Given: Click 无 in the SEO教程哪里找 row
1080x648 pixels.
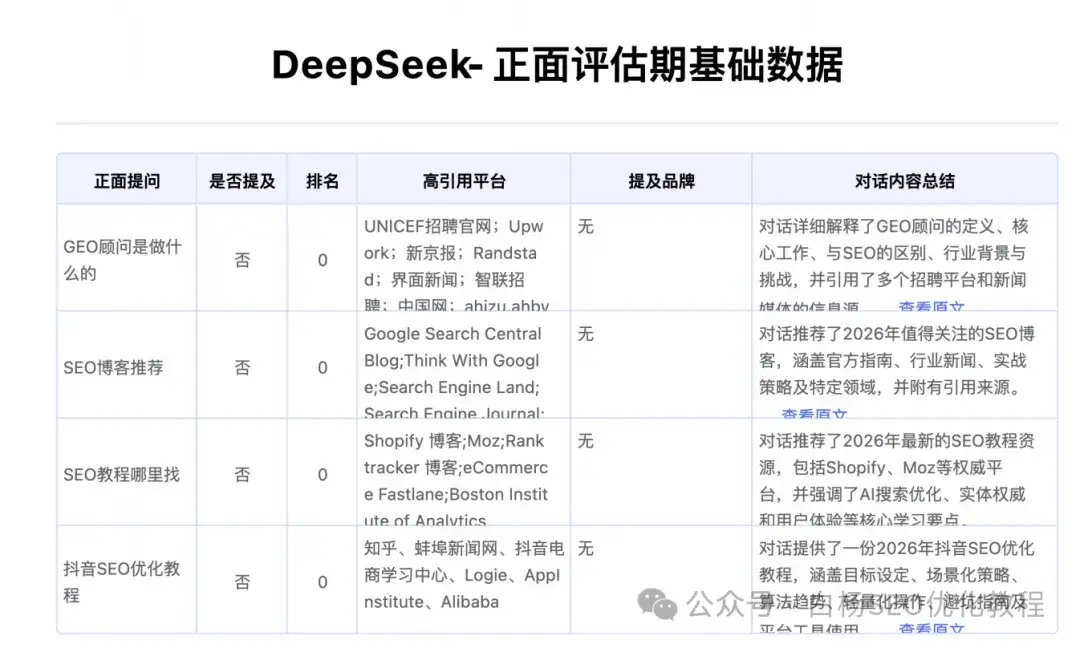Looking at the screenshot, I should (585, 441).
